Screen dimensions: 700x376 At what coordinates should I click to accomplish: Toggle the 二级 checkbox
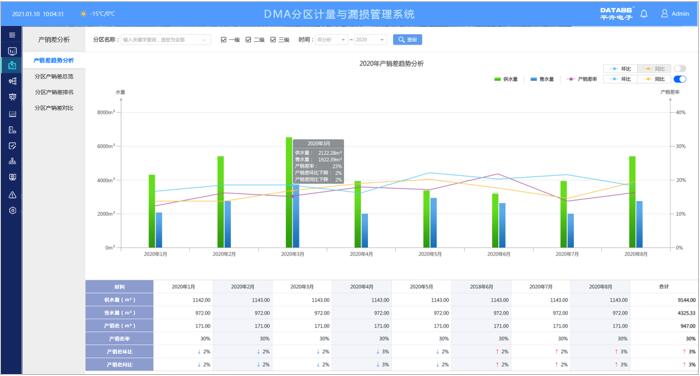[x=248, y=40]
